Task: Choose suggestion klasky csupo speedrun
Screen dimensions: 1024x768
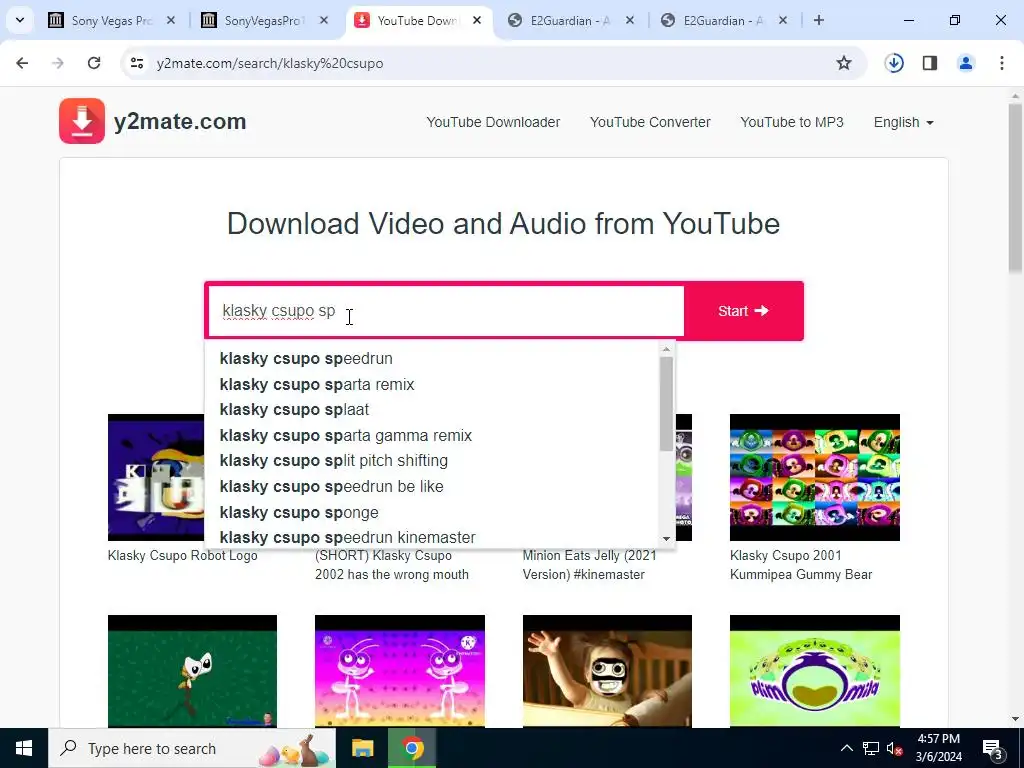Action: [432, 359]
